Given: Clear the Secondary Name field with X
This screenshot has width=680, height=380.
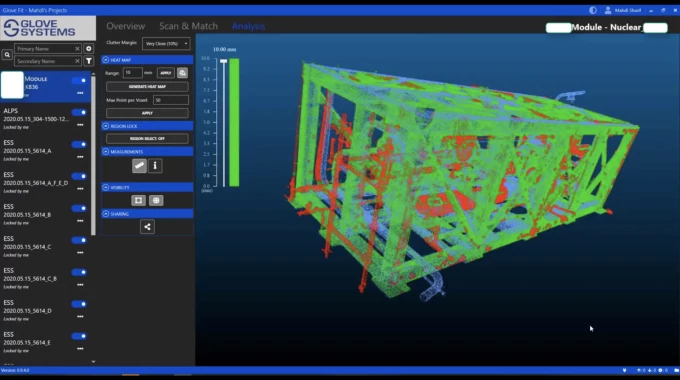Looking at the screenshot, I should click(77, 61).
